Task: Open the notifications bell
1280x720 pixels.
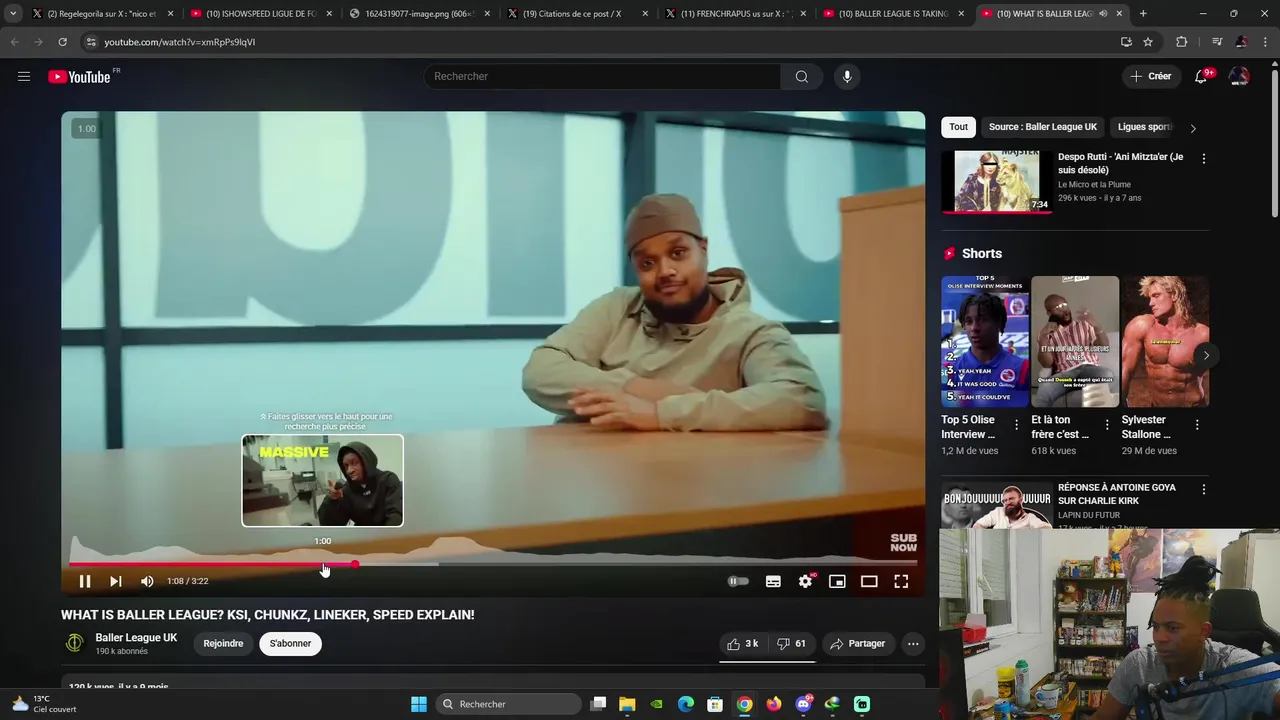Action: (x=1201, y=76)
